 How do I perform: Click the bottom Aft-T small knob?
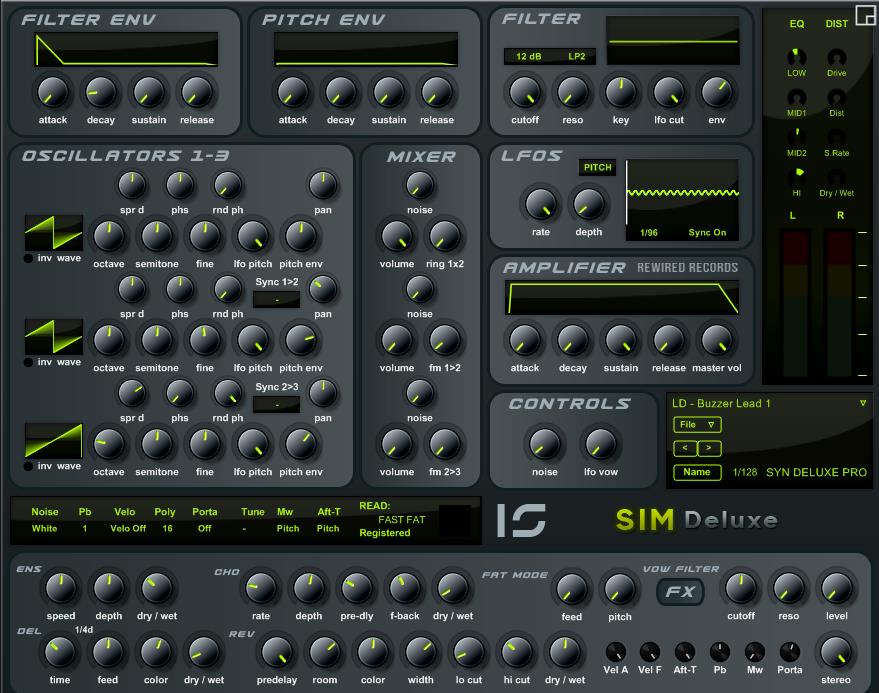(x=684, y=652)
